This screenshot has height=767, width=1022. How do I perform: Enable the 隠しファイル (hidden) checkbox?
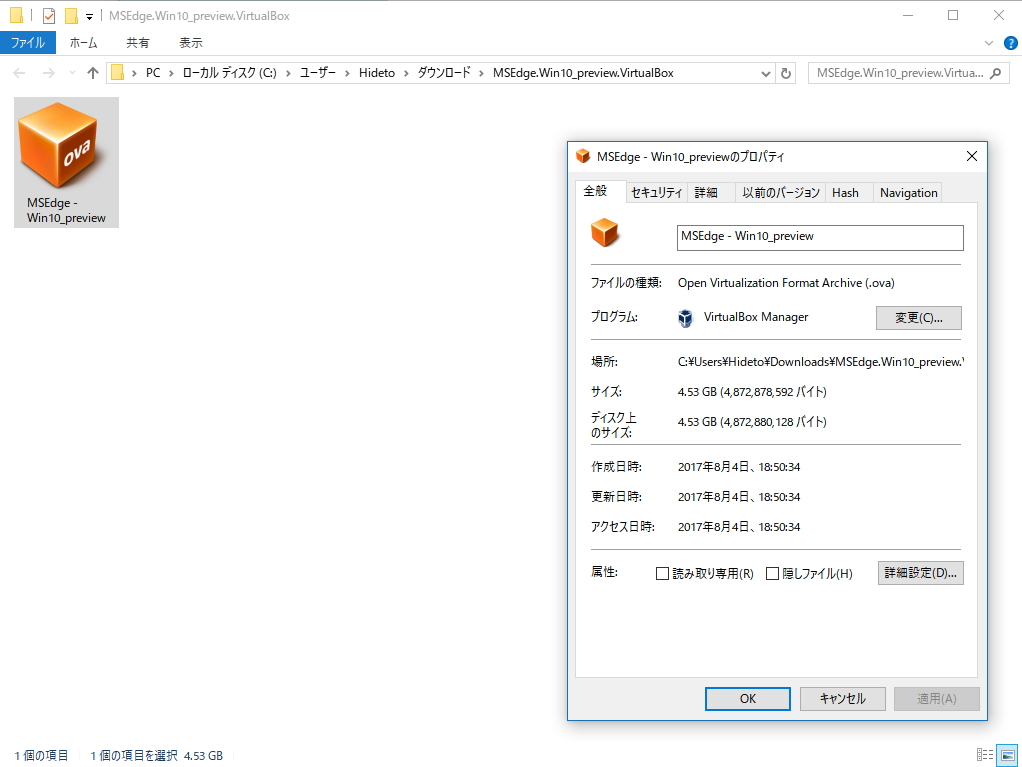[773, 573]
